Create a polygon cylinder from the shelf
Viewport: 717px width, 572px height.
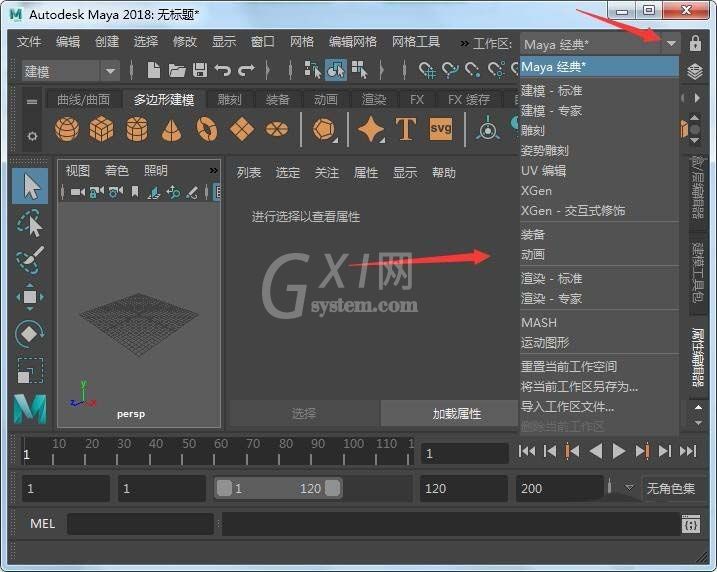click(x=137, y=129)
